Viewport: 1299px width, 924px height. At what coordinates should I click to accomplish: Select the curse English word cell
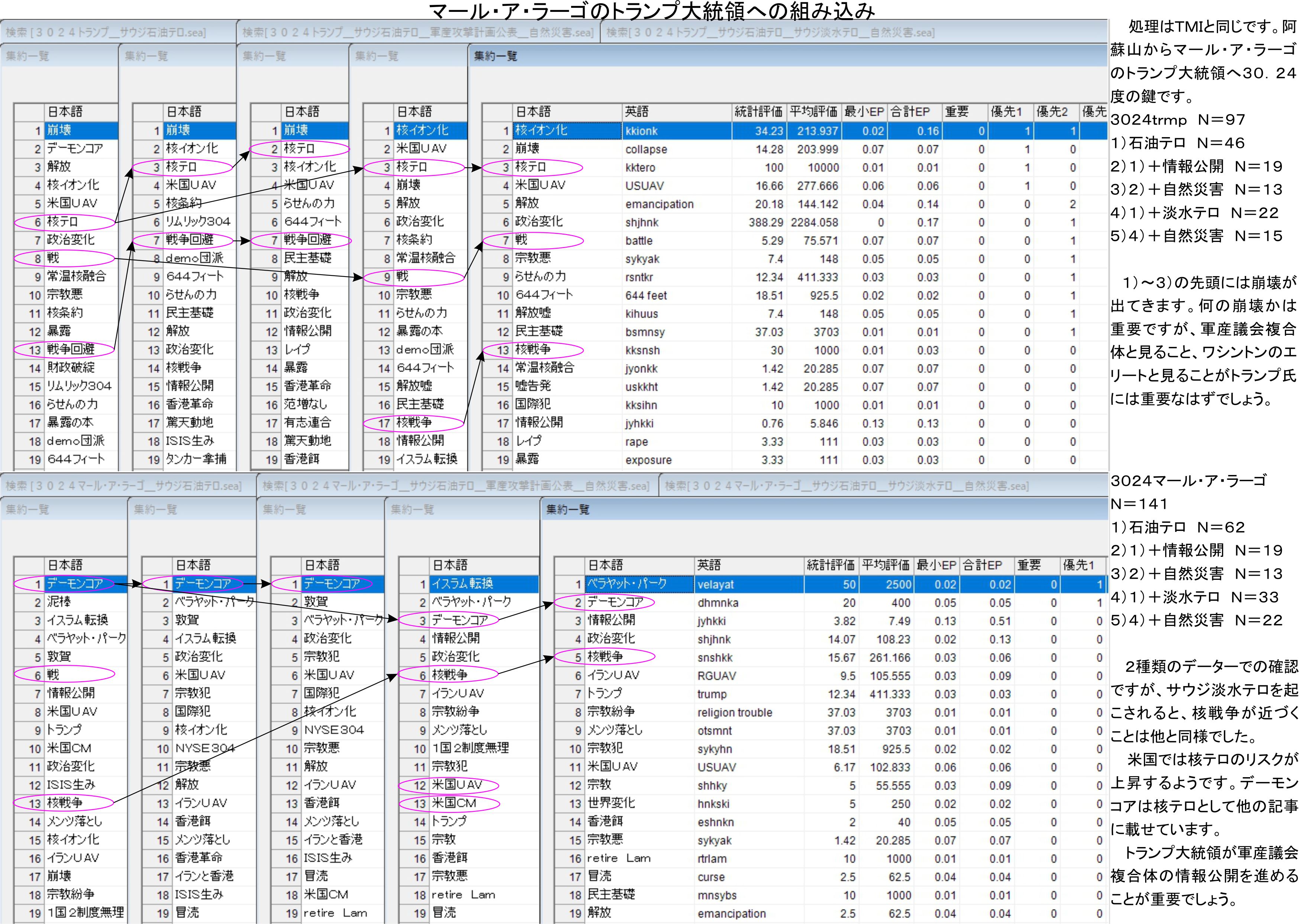(711, 877)
